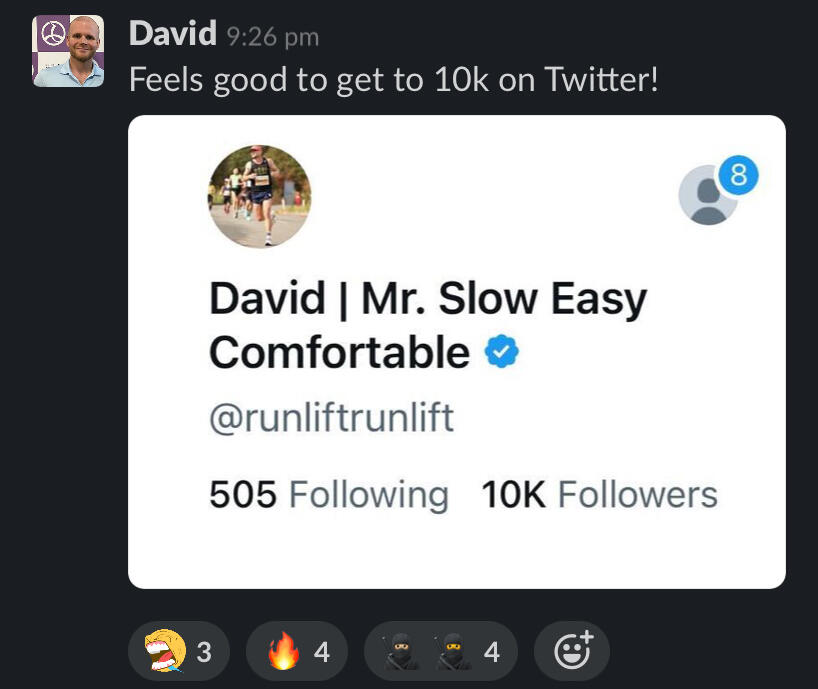
Task: Click the display name "David | Mr. Slow Easy"
Action: tap(427, 299)
